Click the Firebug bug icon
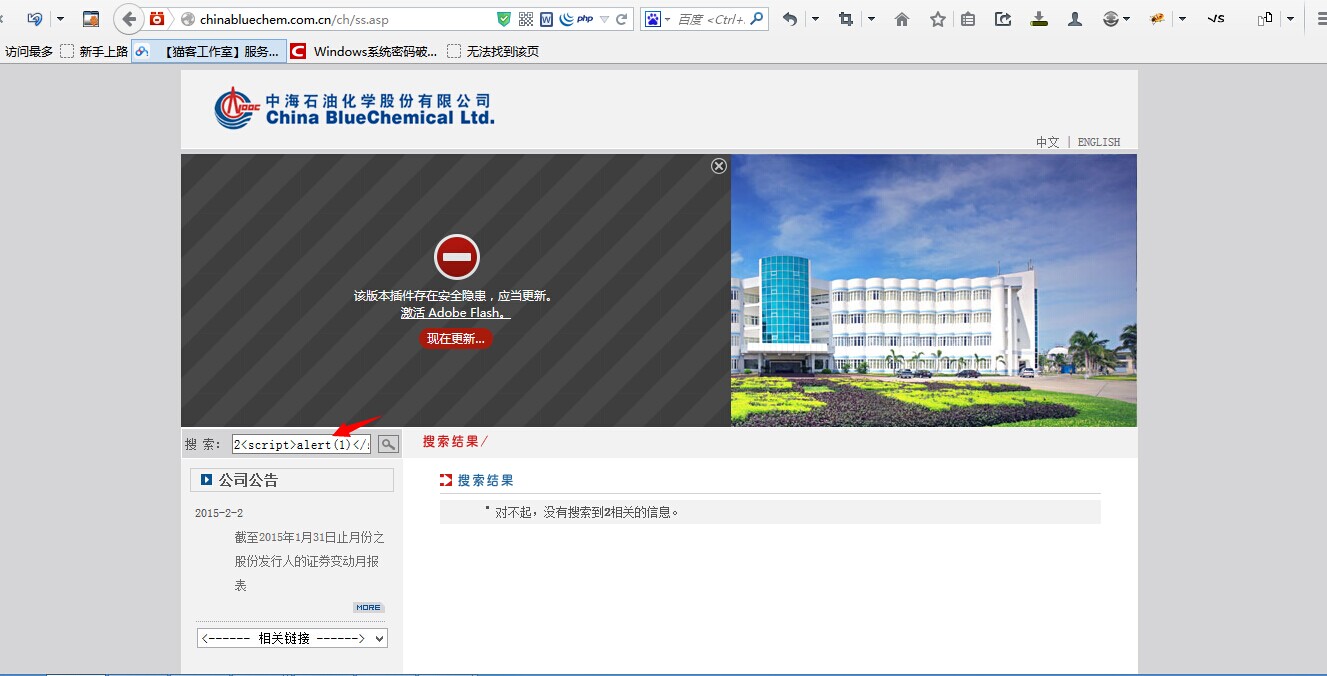The height and width of the screenshot is (676, 1327). [1157, 19]
